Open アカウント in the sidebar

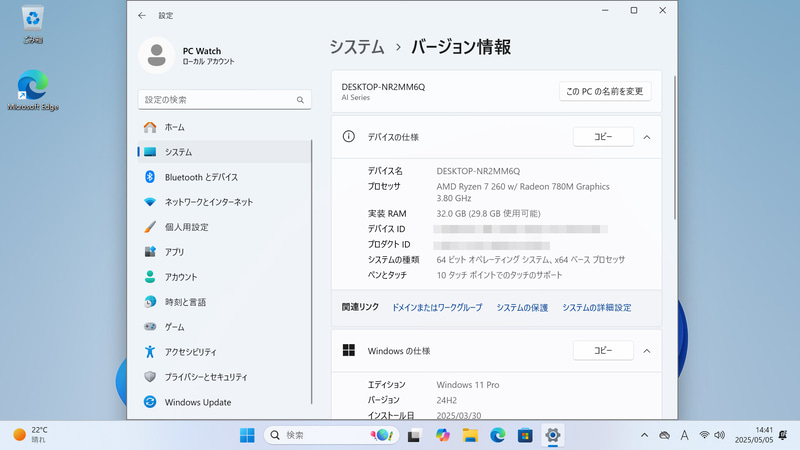tap(224, 277)
